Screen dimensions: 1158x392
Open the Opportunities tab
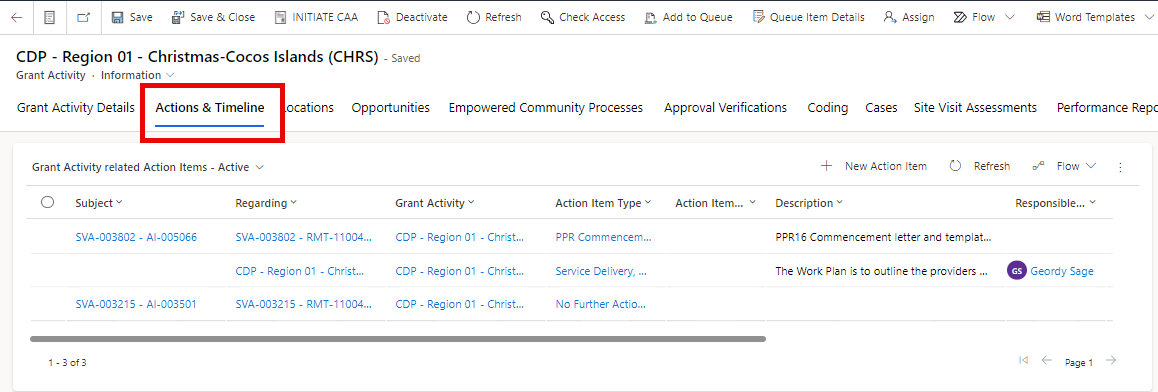tap(391, 108)
